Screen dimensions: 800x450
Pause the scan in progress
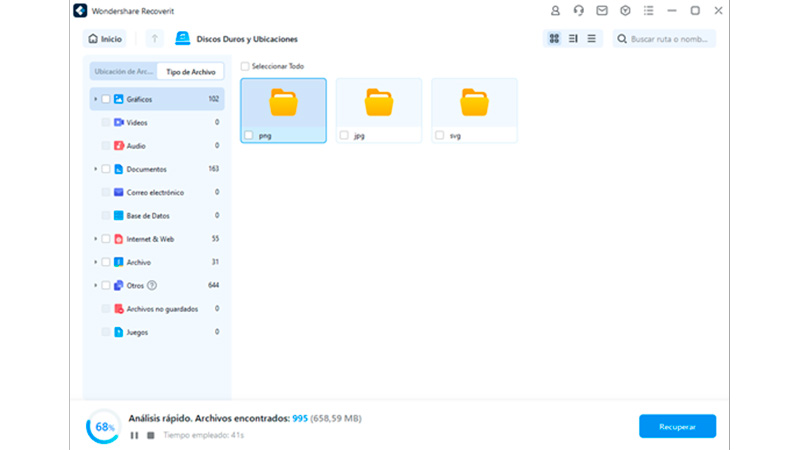pyautogui.click(x=134, y=435)
